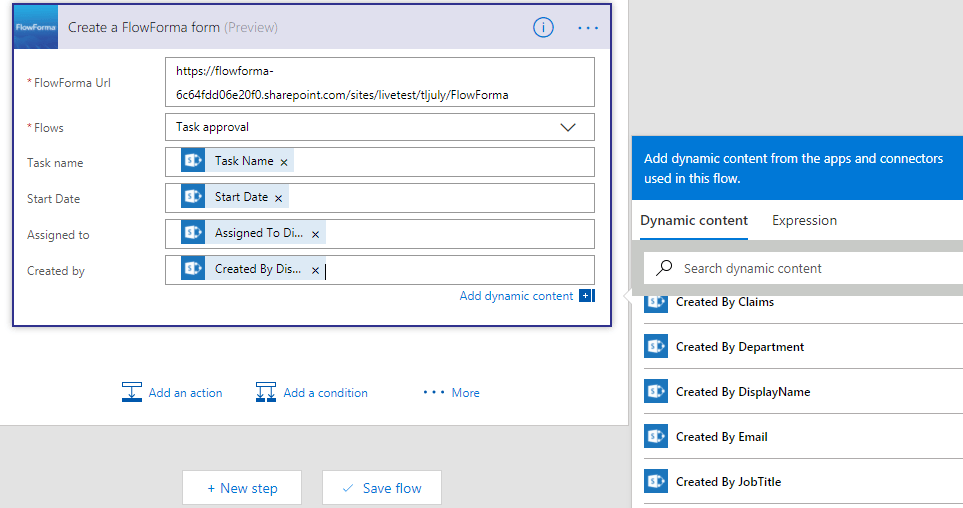Click inside the Task name field

point(380,162)
